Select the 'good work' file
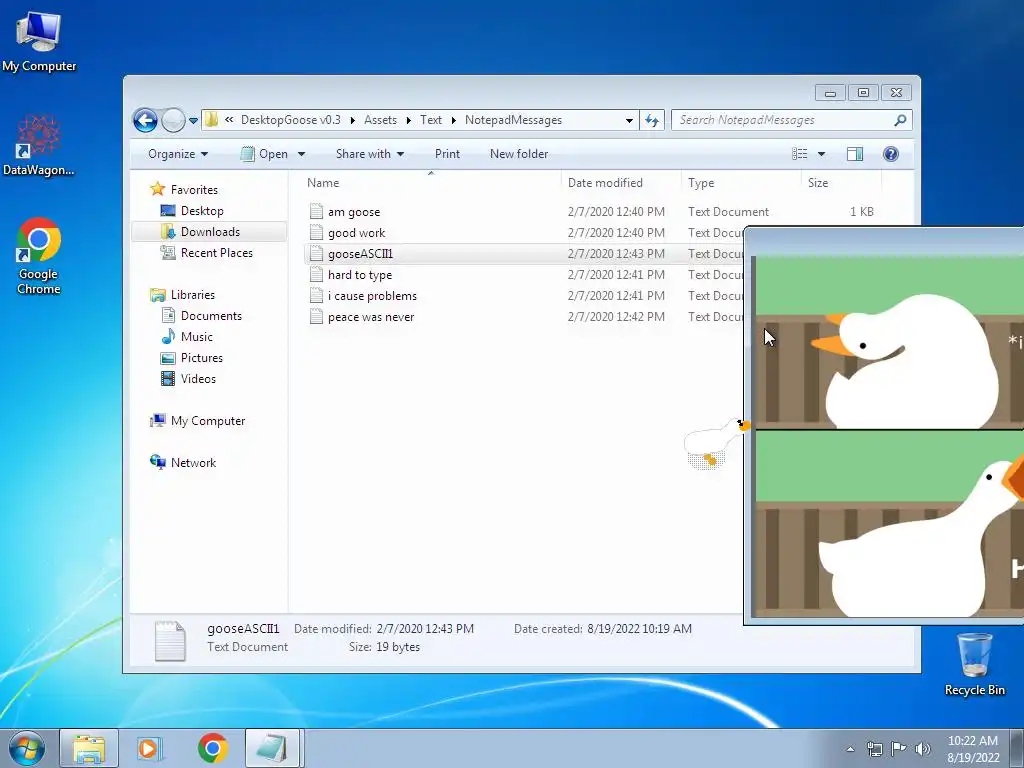This screenshot has width=1024, height=768. click(x=357, y=232)
